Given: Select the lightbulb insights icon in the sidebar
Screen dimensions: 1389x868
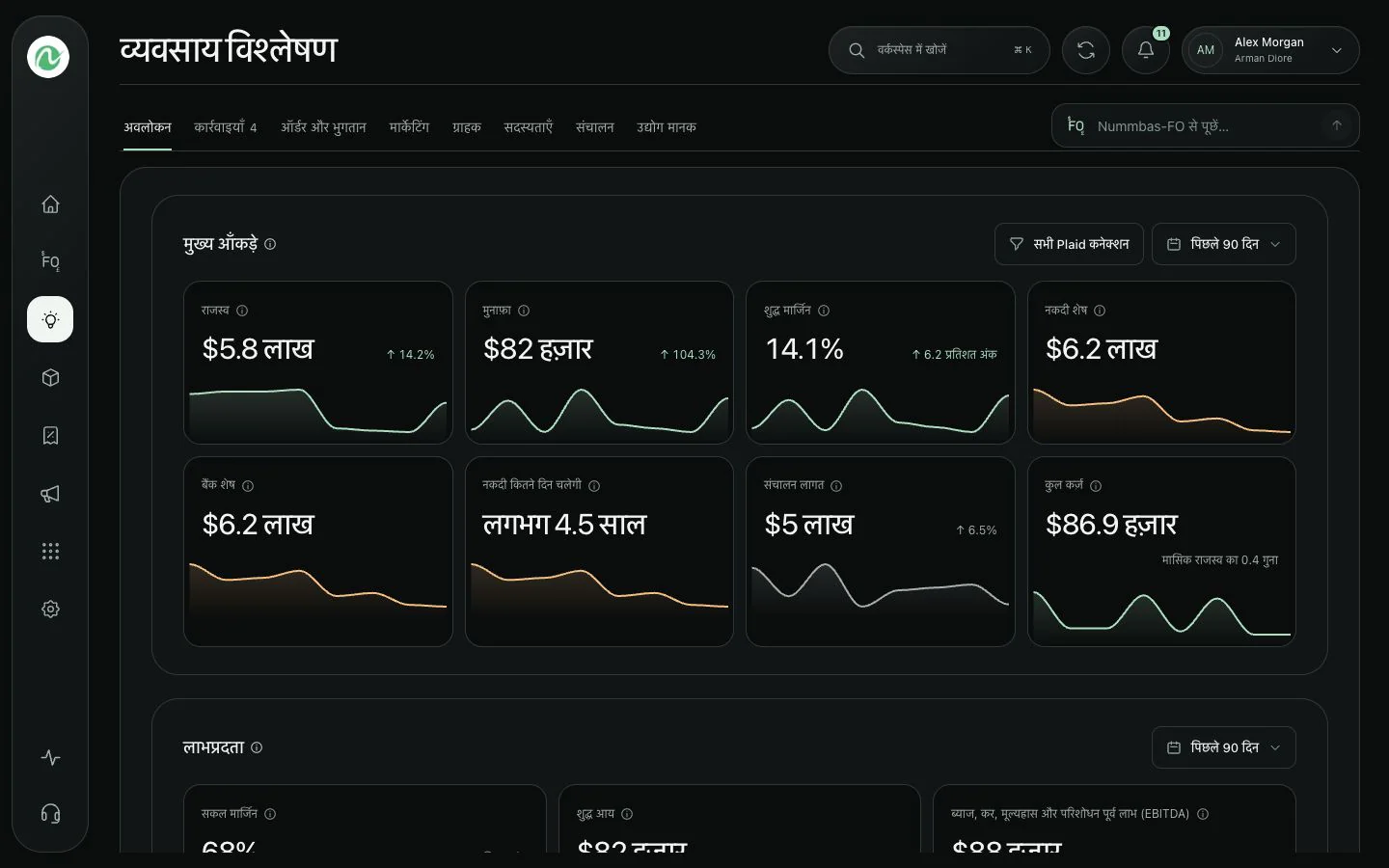Looking at the screenshot, I should coord(50,319).
